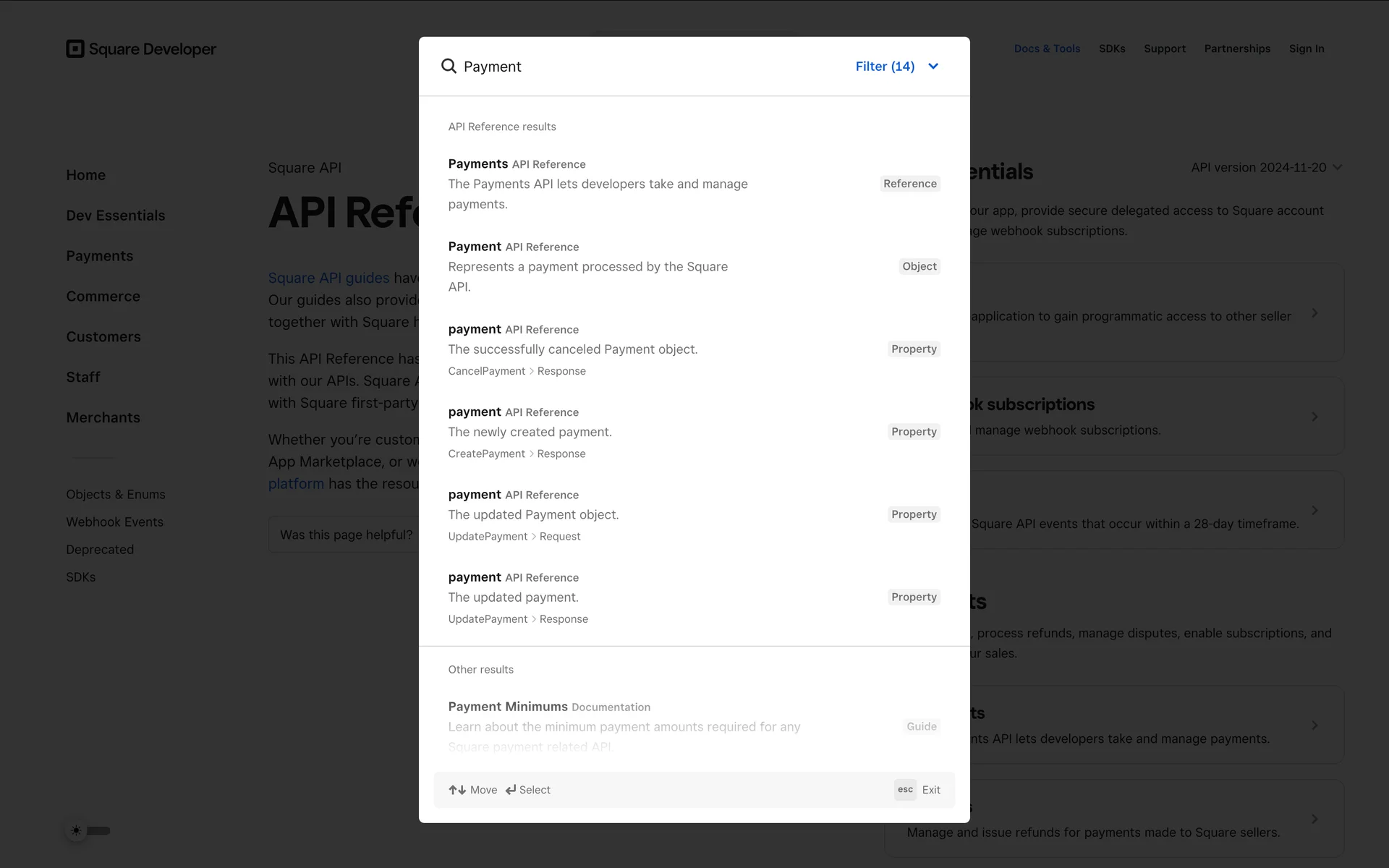The image size is (1389, 868).
Task: Click the search magnifier icon
Action: point(449,66)
